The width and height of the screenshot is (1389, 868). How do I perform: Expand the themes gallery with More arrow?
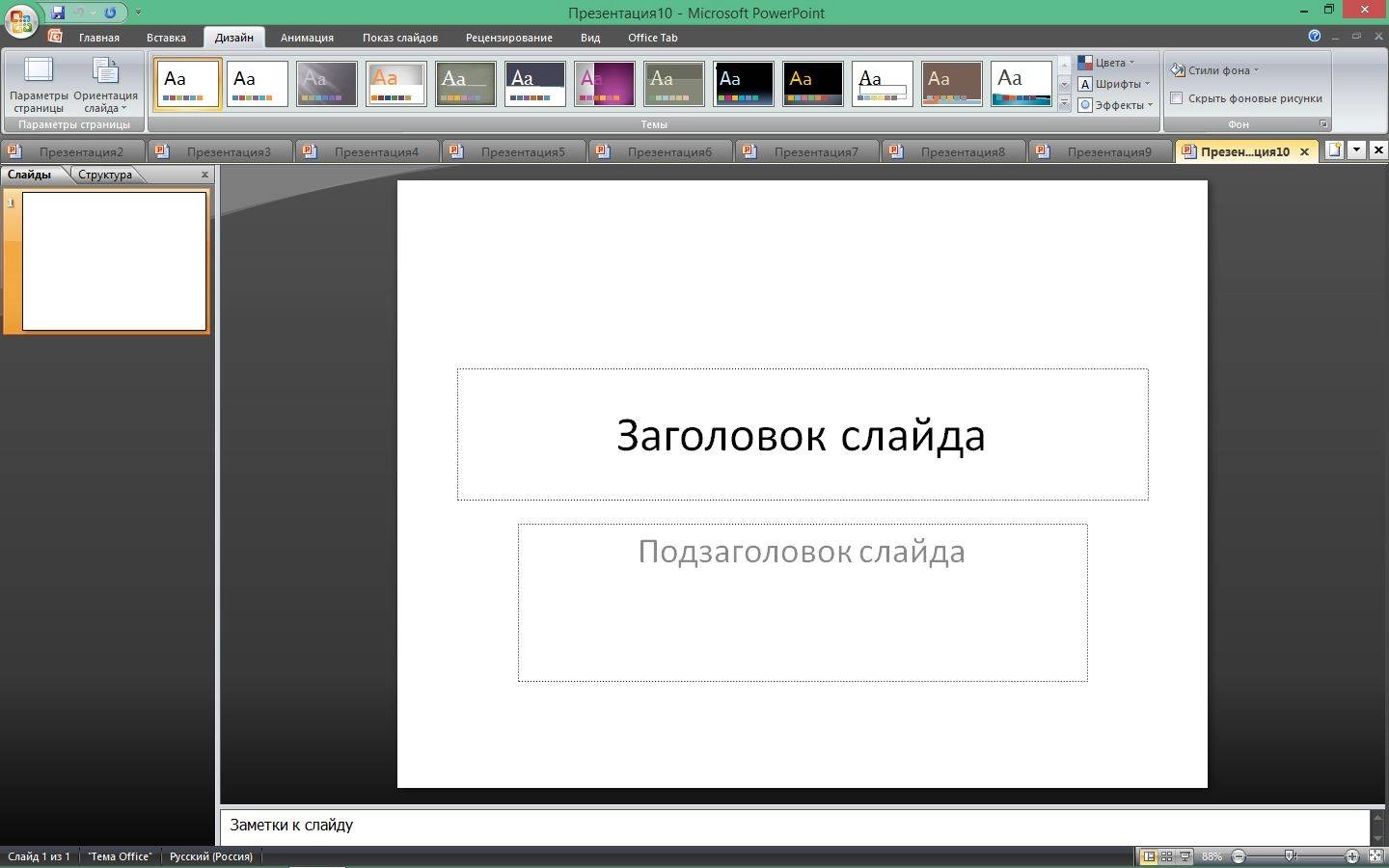(x=1065, y=104)
